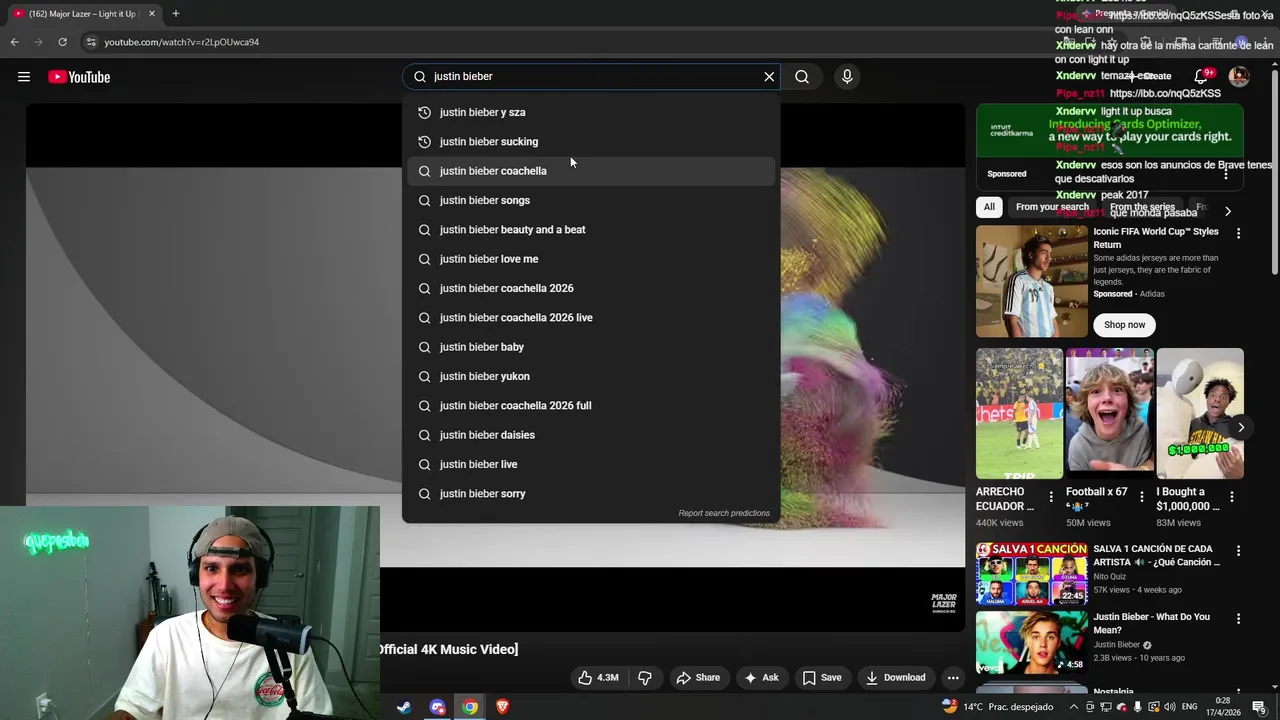Open Windows notification center icon
Viewport: 1280px width, 720px height.
pos(1260,707)
